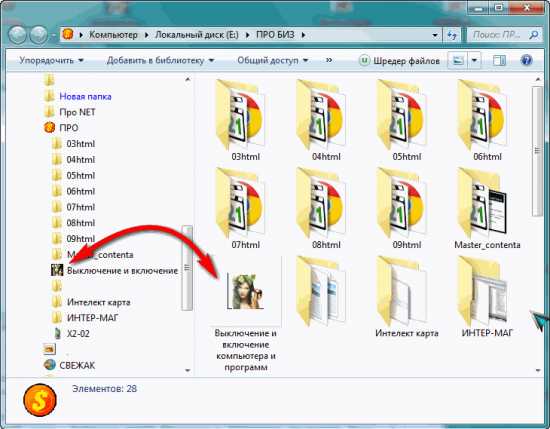The width and height of the screenshot is (550, 429).
Task: Click Компьютер in the address breadcrumb
Action: pyautogui.click(x=113, y=35)
